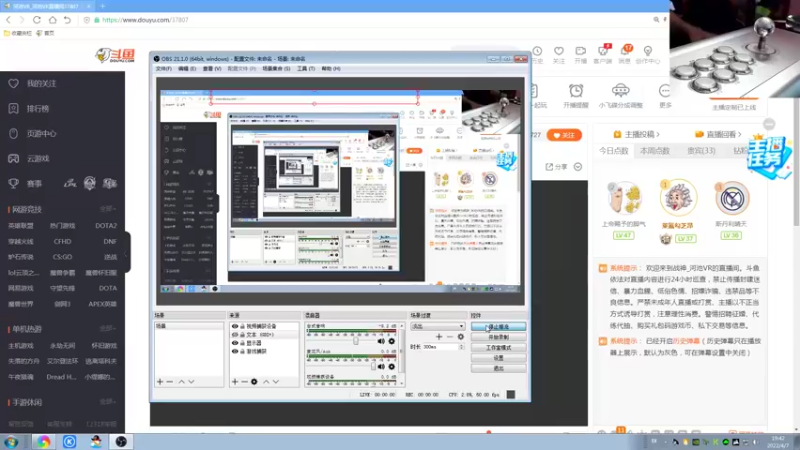Switch to 贵宾(33) tab
The height and width of the screenshot is (450, 800).
click(701, 151)
